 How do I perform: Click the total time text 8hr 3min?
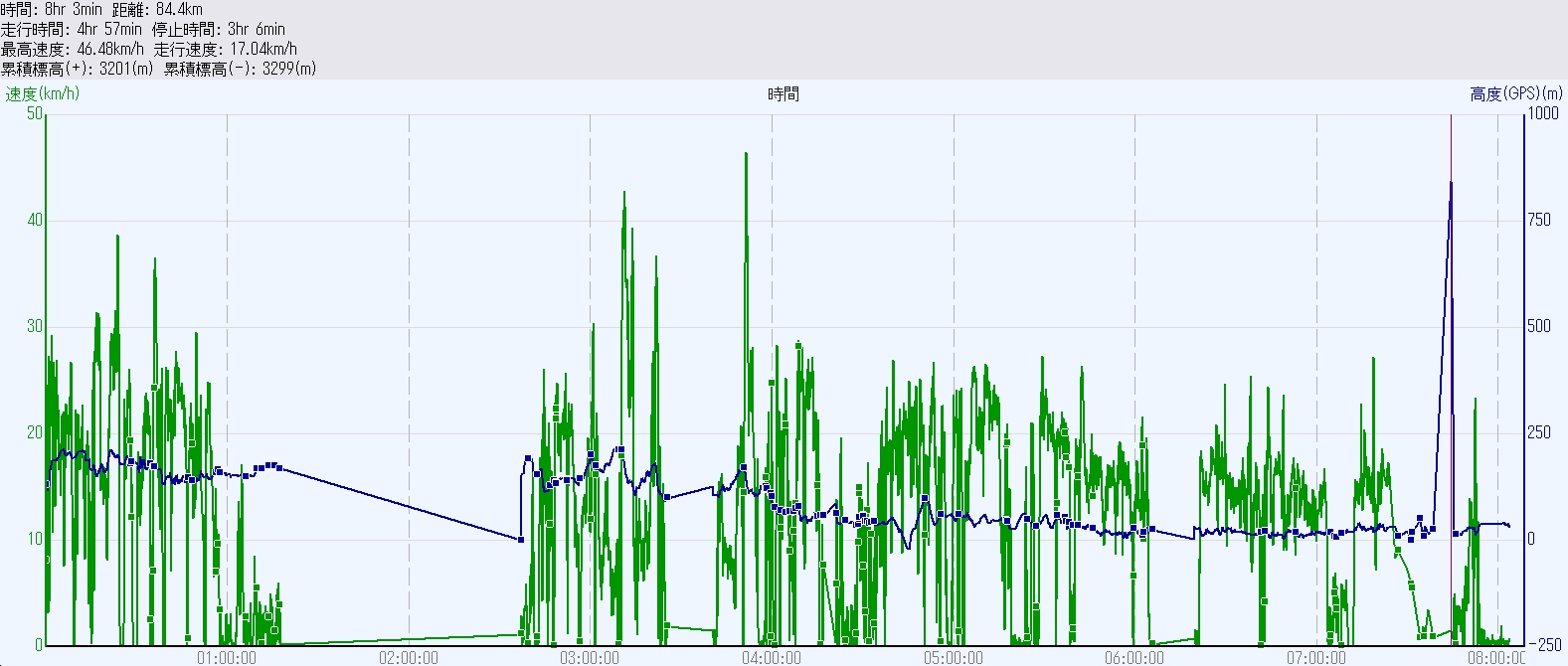pyautogui.click(x=74, y=9)
